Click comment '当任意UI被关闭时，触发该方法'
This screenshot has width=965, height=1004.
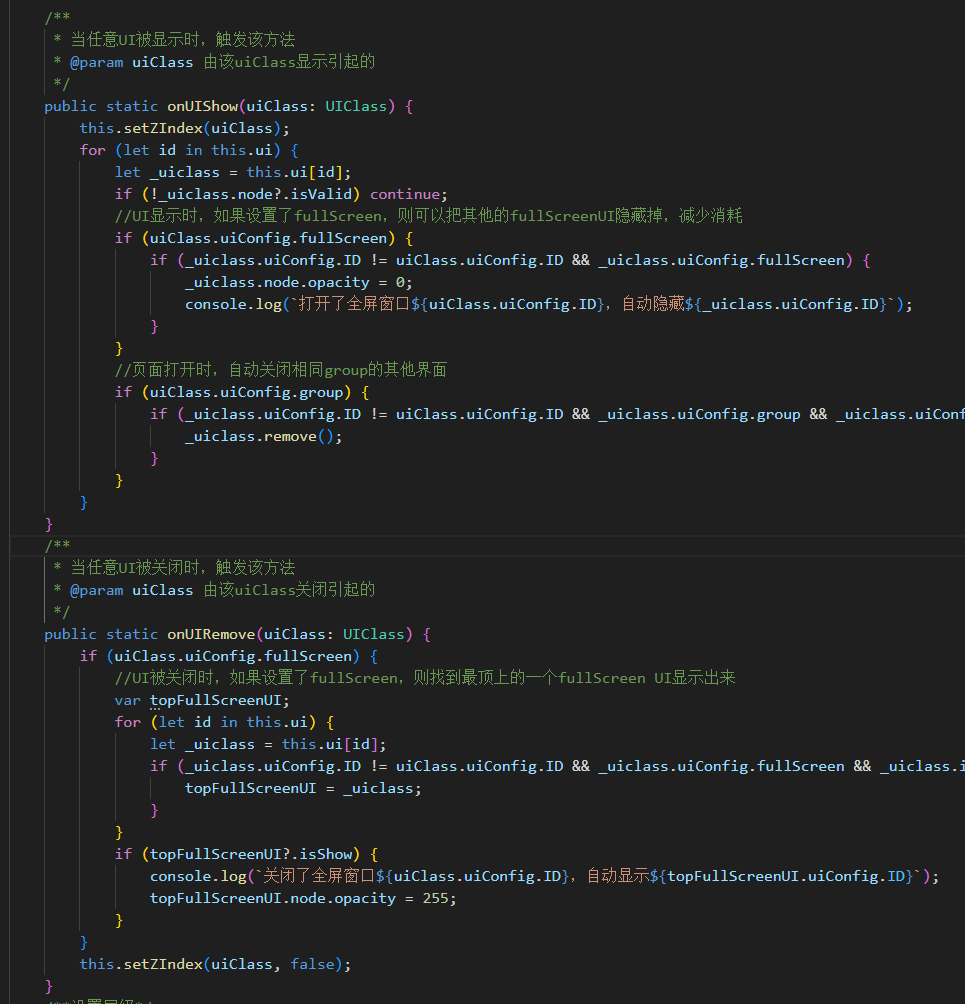click(x=182, y=567)
